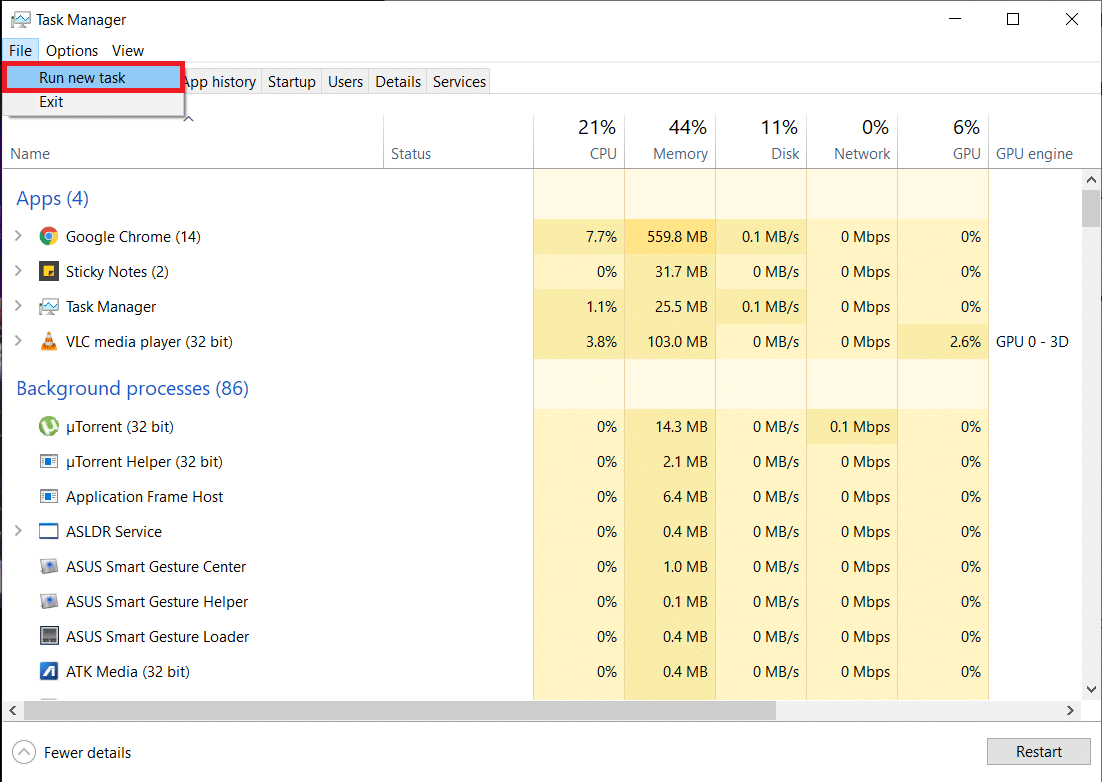Click the vertical scrollbar thumb
The image size is (1102, 782).
[x=1091, y=208]
